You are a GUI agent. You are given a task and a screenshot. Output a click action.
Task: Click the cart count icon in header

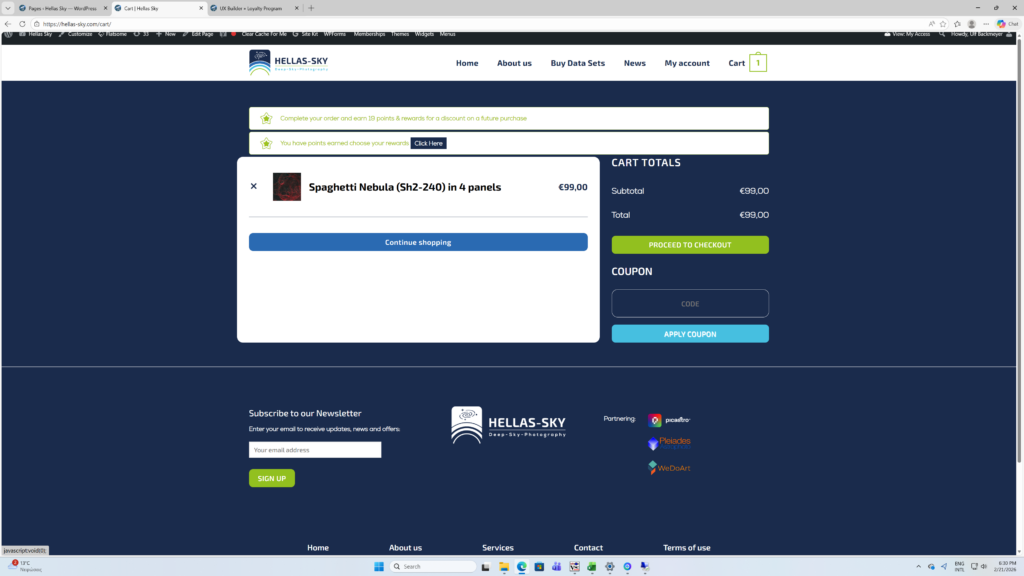[x=758, y=63]
